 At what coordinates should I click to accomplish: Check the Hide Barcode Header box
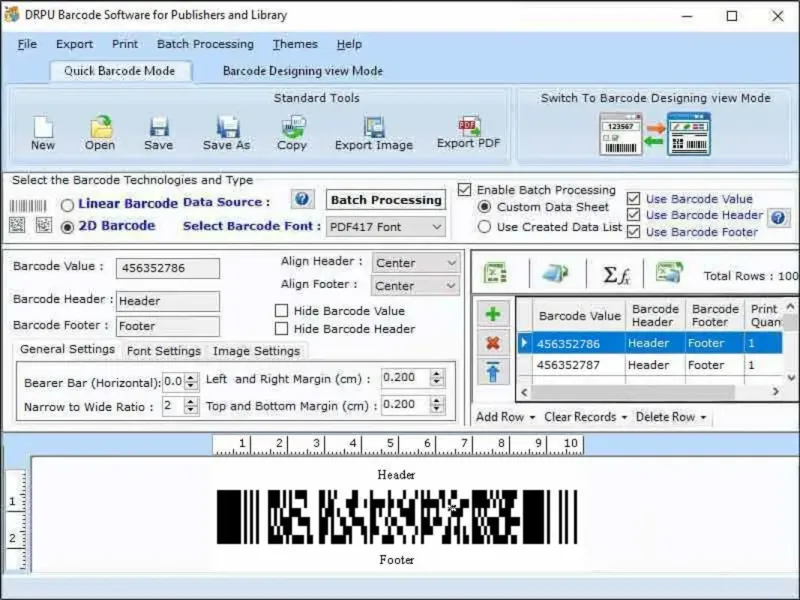pos(281,329)
